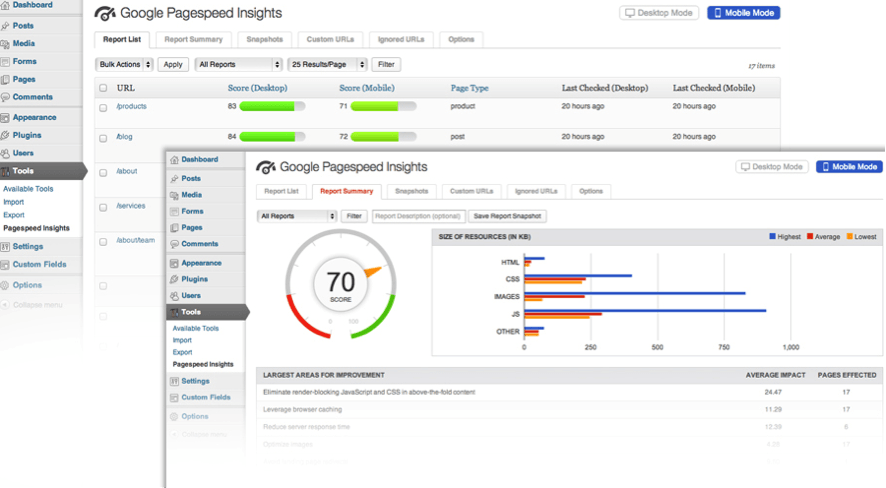Click the Settings icon in the front window sidebar
This screenshot has width=886, height=488.
pyautogui.click(x=174, y=381)
